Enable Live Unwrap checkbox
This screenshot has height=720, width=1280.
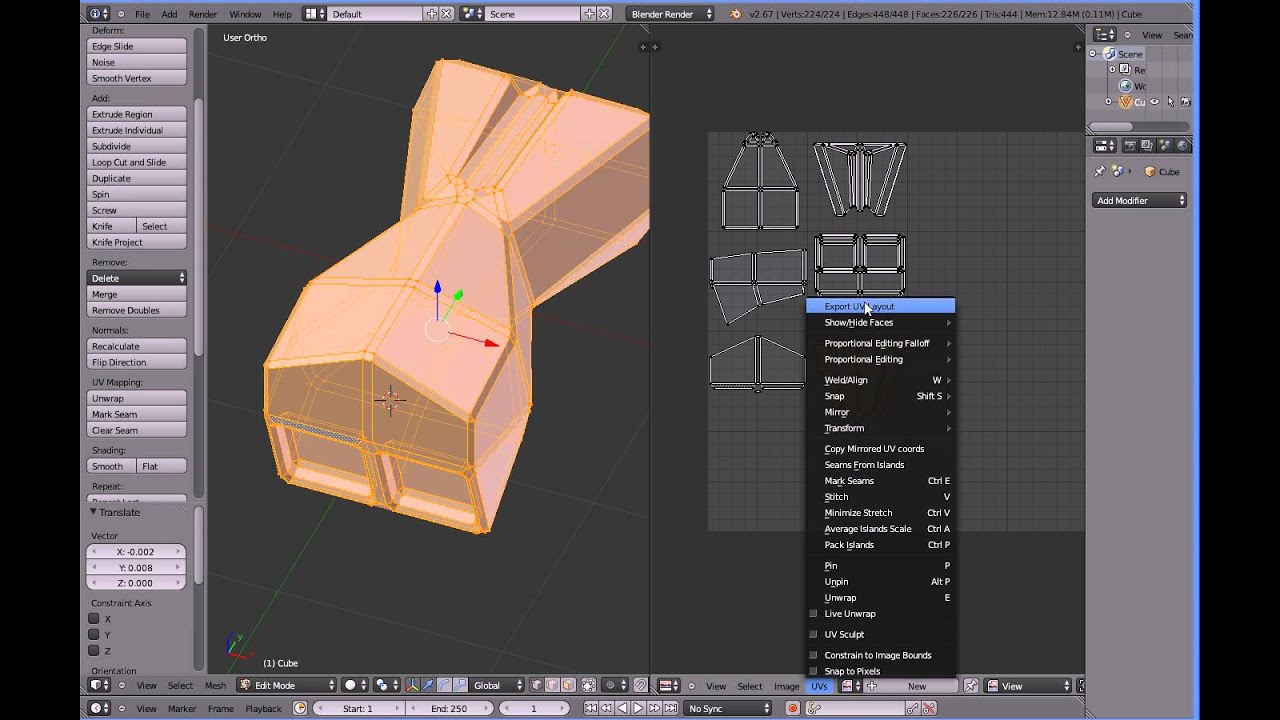pos(813,614)
